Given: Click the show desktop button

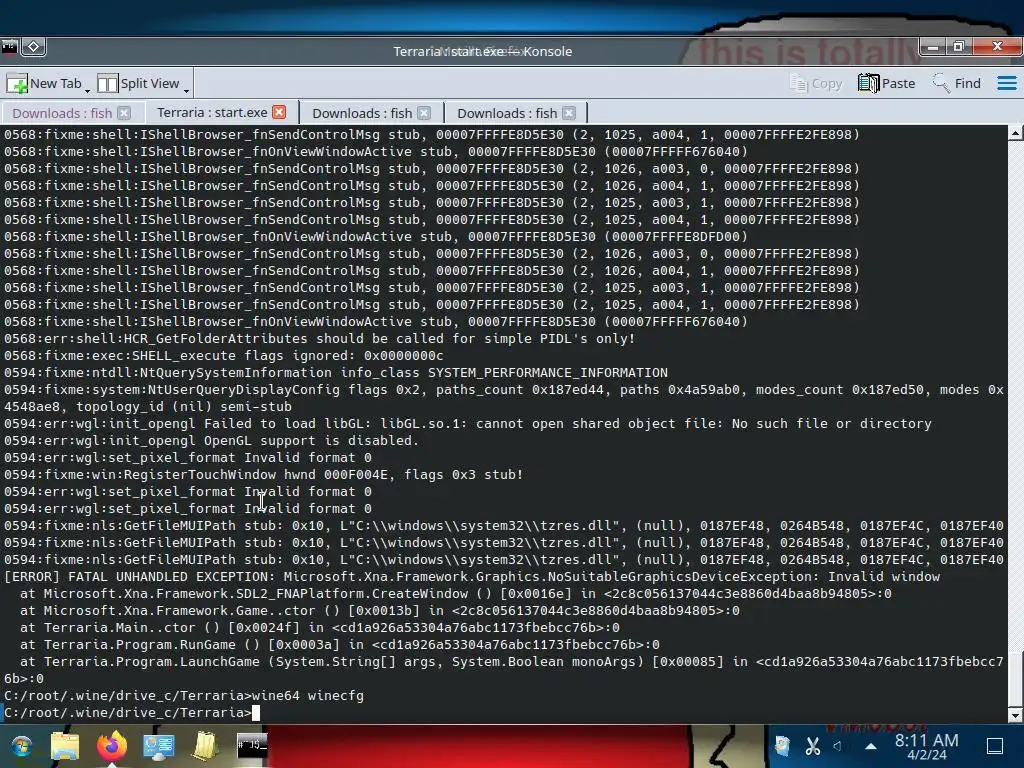Looking at the screenshot, I should (x=995, y=746).
